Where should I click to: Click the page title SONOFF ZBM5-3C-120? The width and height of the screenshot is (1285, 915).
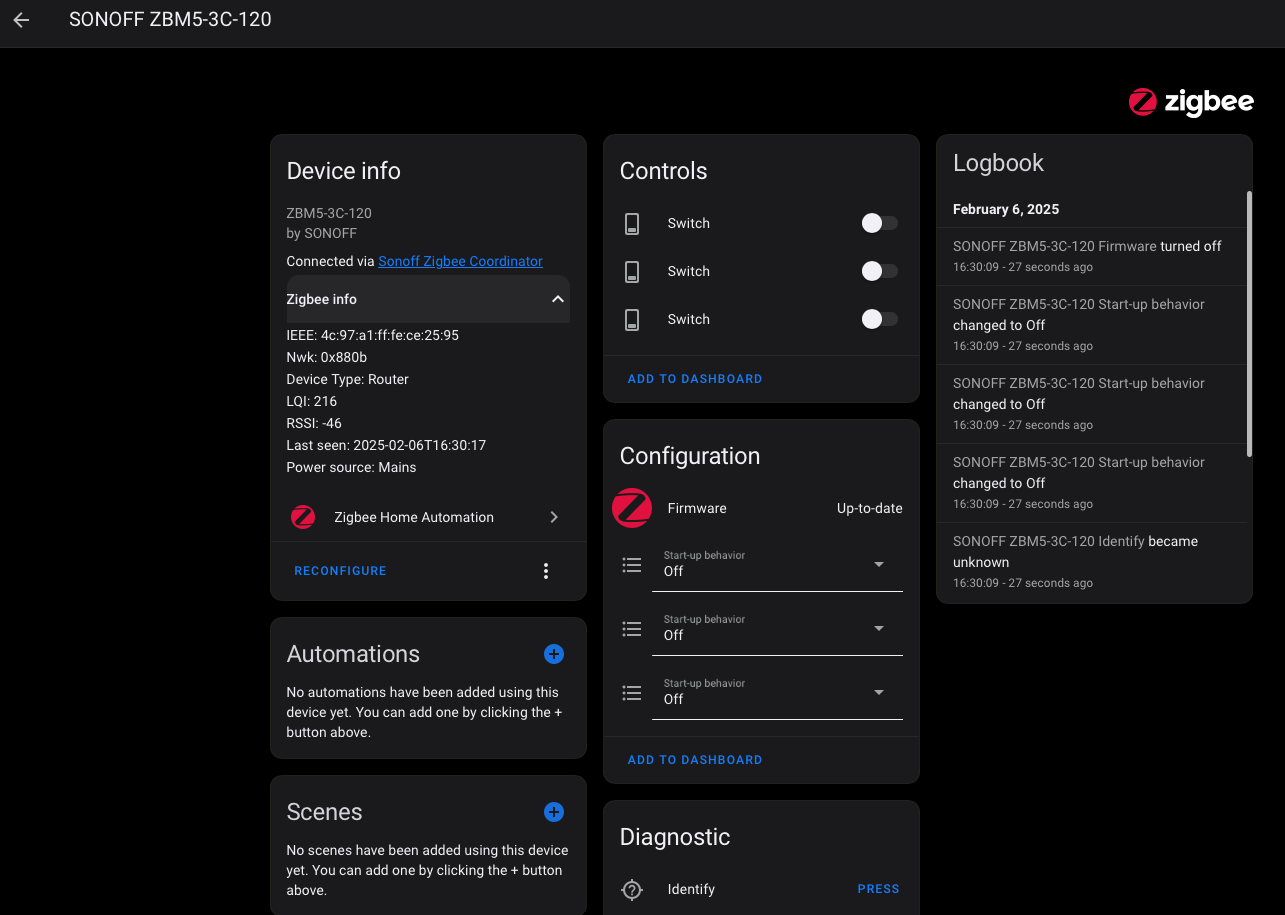click(170, 19)
